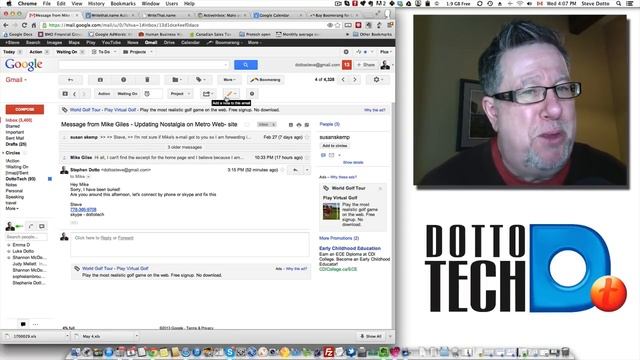
Task: Reload the page in Chrome
Action: (24, 25)
